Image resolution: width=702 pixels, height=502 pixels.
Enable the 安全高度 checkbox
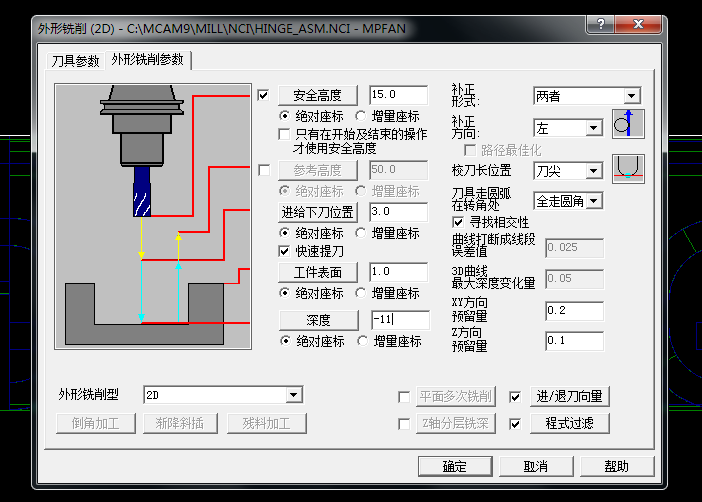coord(263,95)
